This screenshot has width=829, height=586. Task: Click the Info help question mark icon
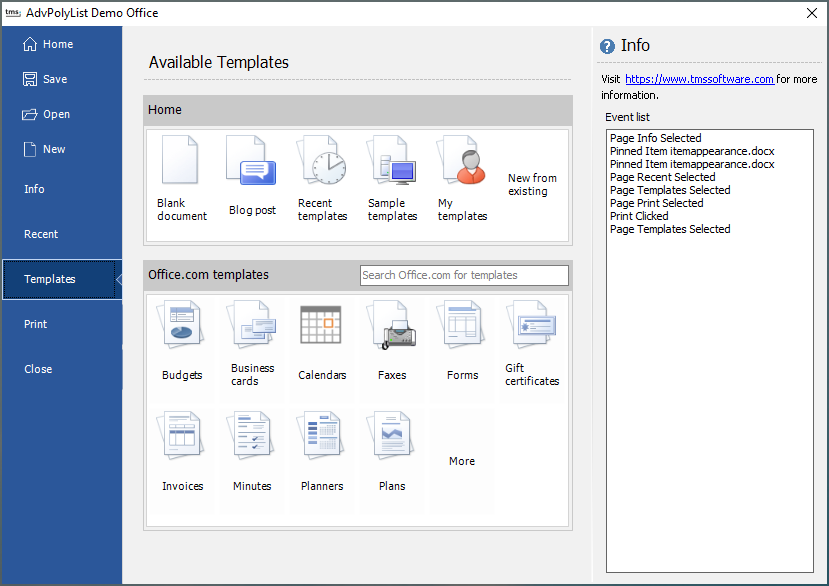[x=607, y=47]
